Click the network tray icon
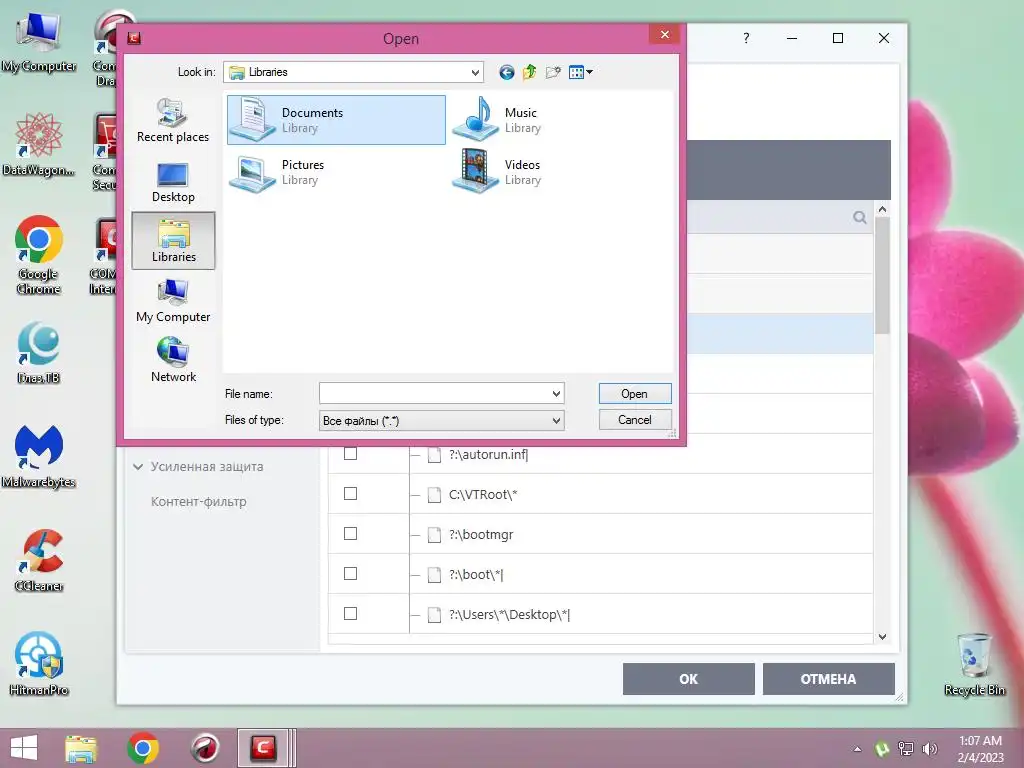The width and height of the screenshot is (1024, 768). [906, 749]
